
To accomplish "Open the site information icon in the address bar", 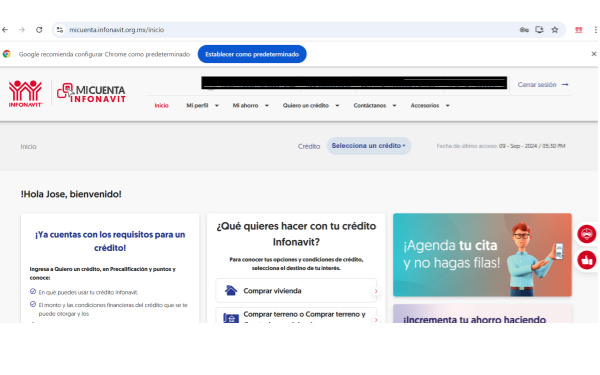I will (60, 30).
